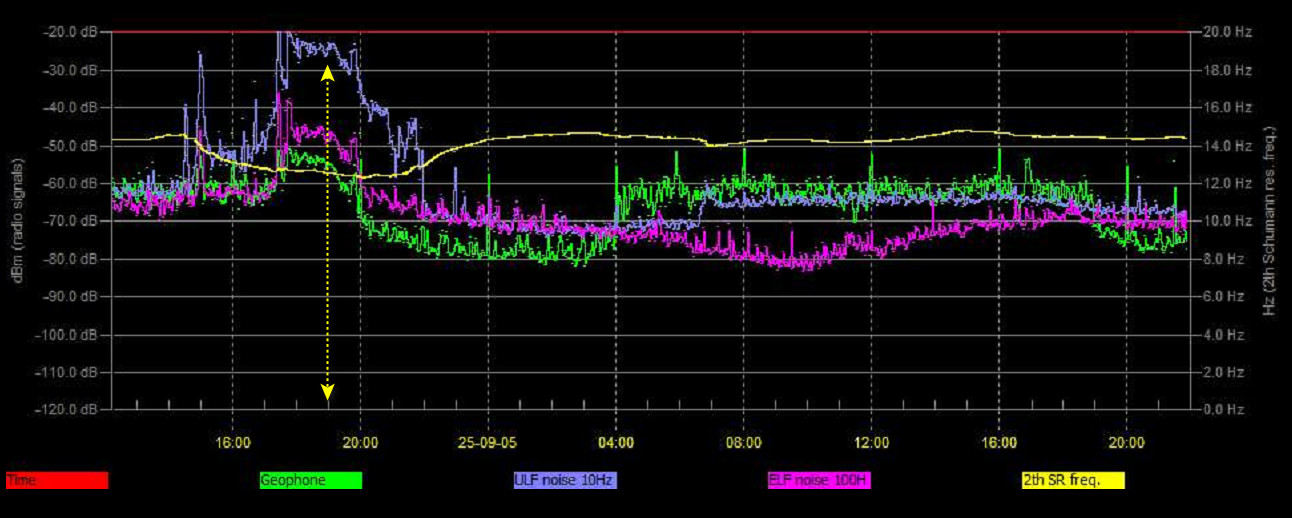
Task: Toggle the green Geophone legend entry
Action: [x=310, y=481]
